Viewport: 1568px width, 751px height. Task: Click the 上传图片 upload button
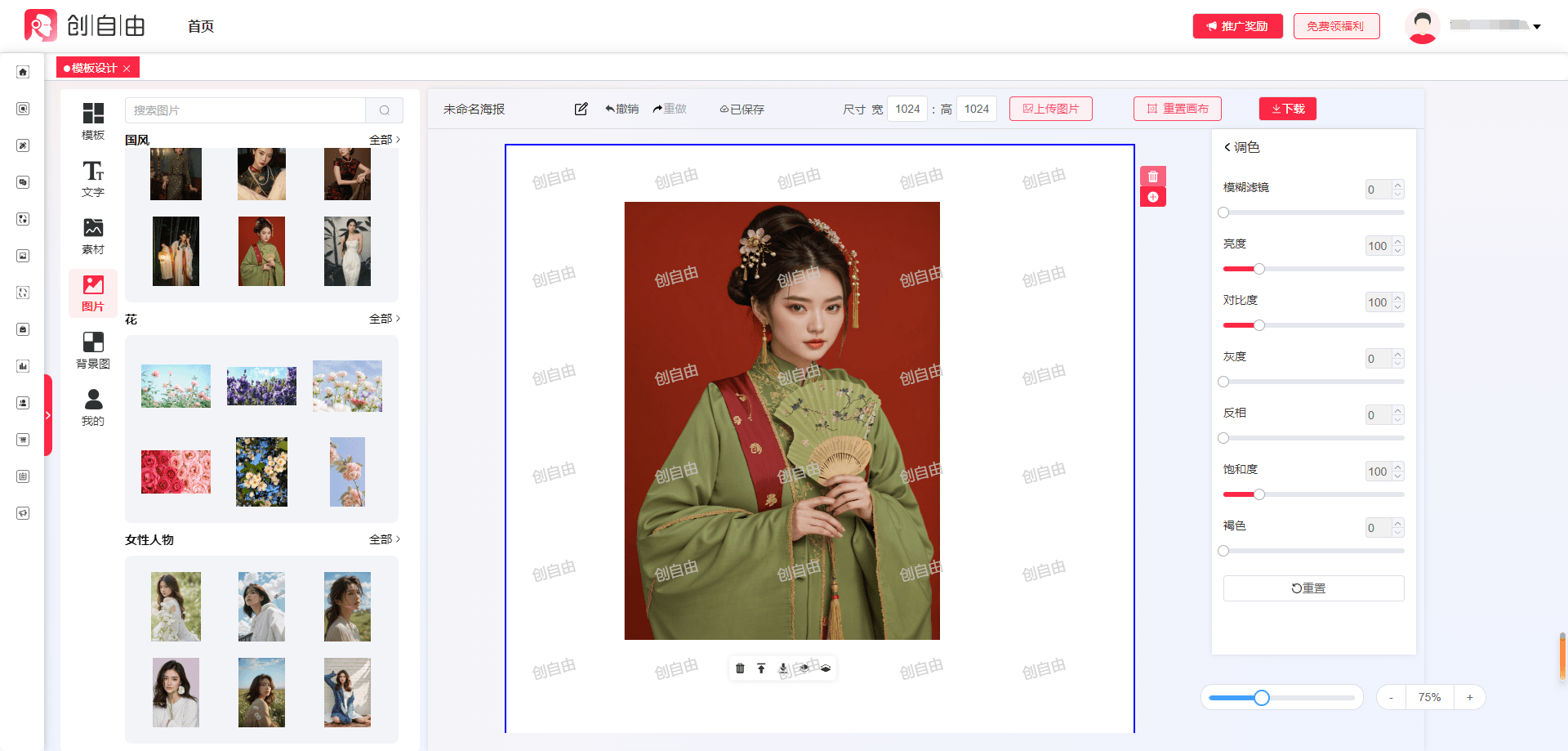pyautogui.click(x=1051, y=109)
